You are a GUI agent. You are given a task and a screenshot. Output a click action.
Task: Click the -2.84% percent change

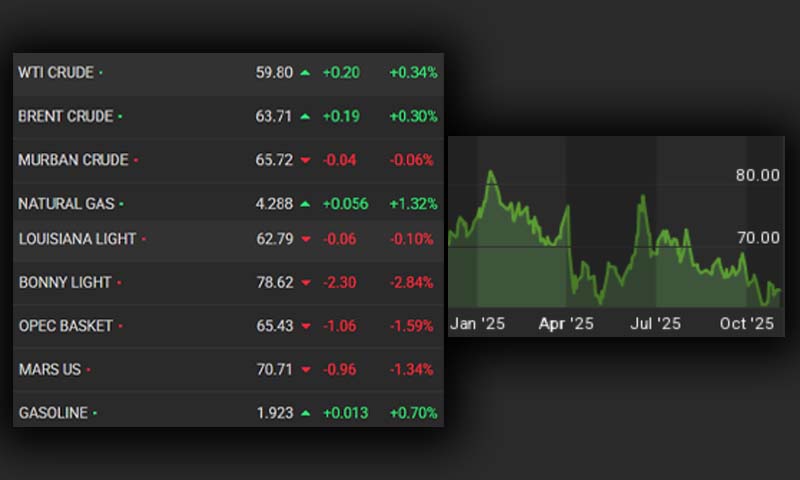[x=411, y=283]
